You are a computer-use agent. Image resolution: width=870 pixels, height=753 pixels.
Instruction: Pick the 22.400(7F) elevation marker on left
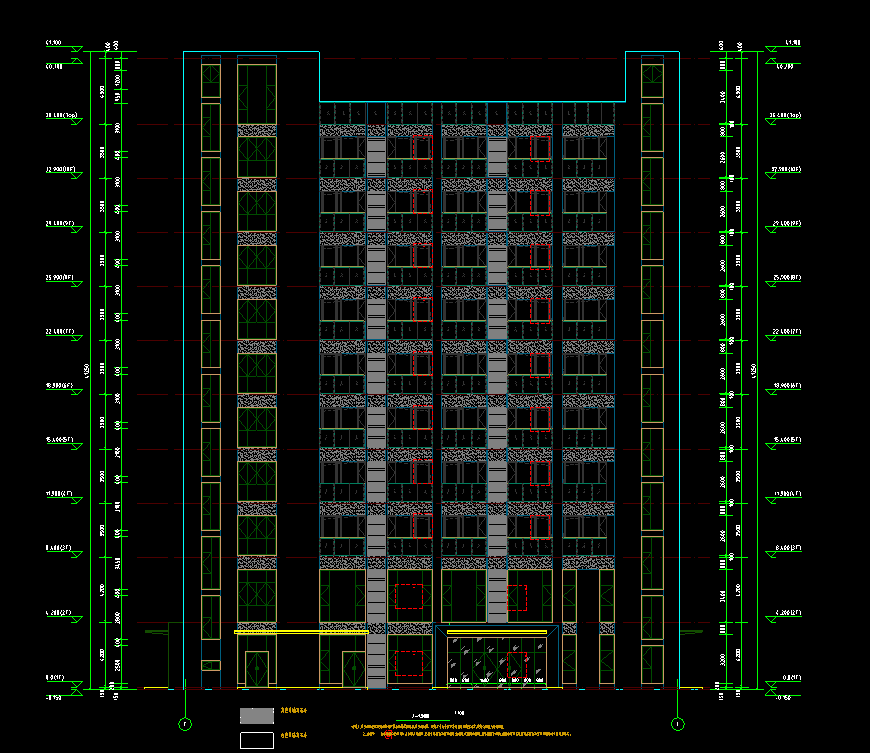point(62,332)
